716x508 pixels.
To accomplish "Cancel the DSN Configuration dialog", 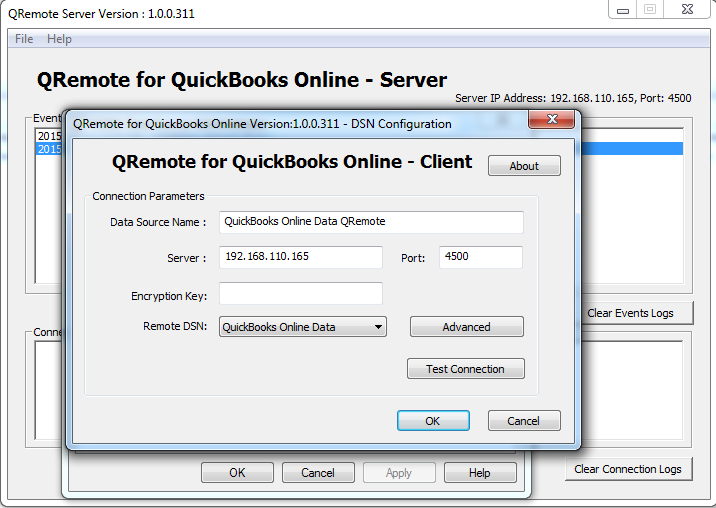I will pyautogui.click(x=524, y=421).
